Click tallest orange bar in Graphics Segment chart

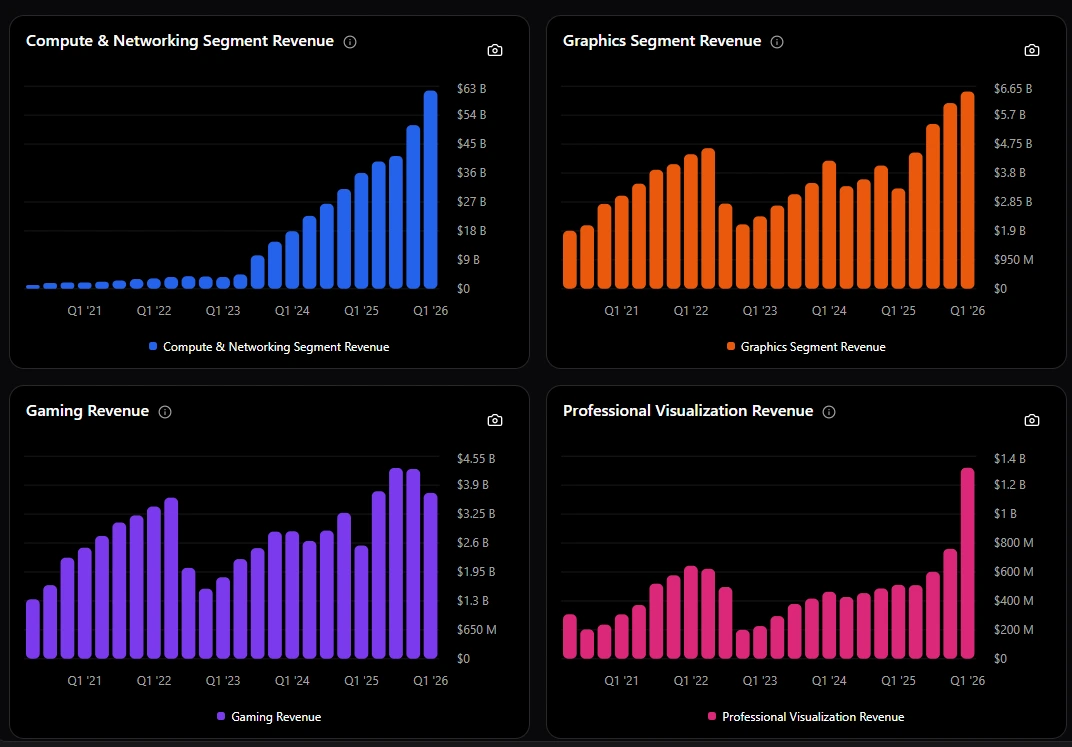[967, 190]
